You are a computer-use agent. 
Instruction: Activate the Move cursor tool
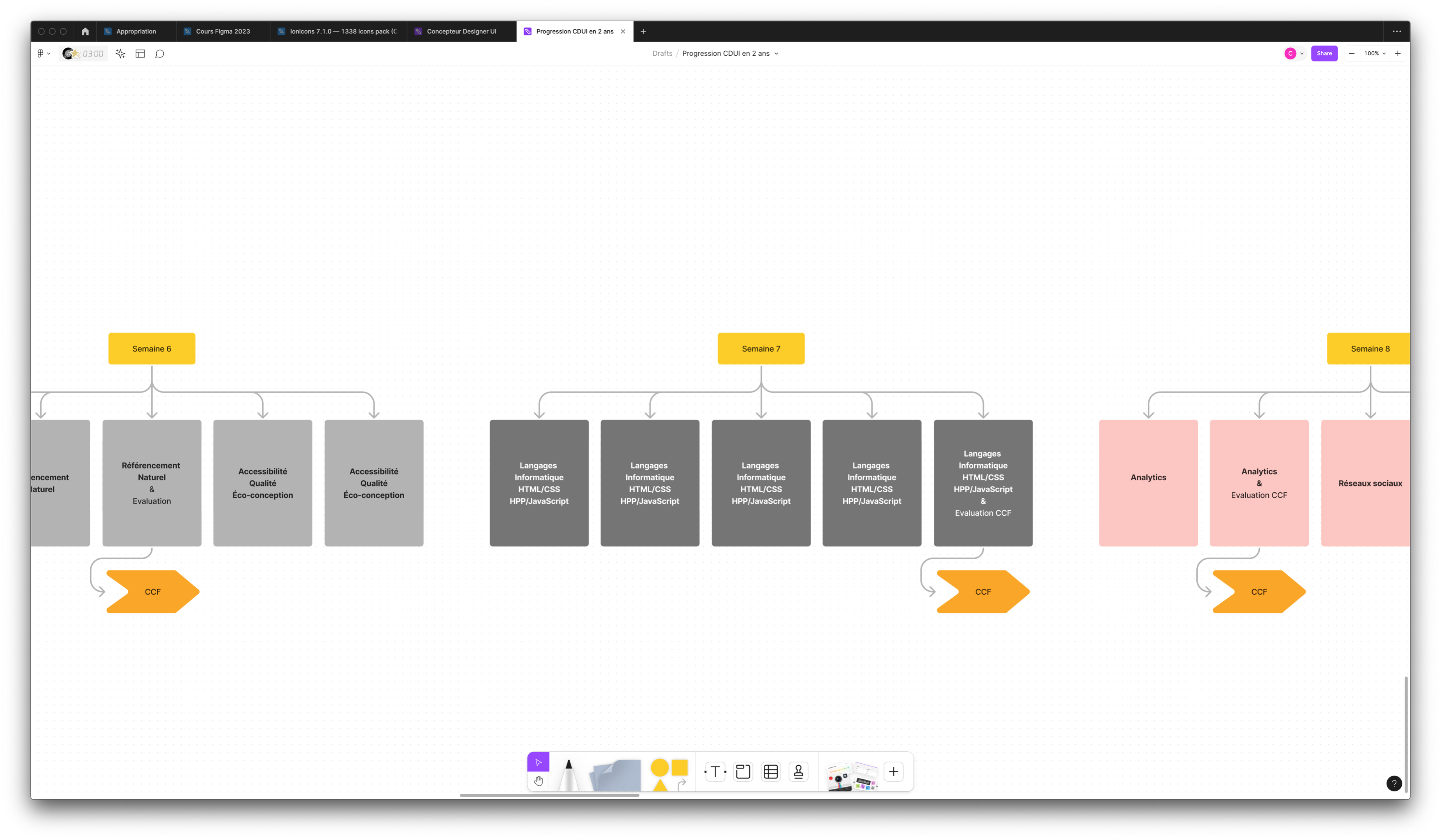pos(538,762)
